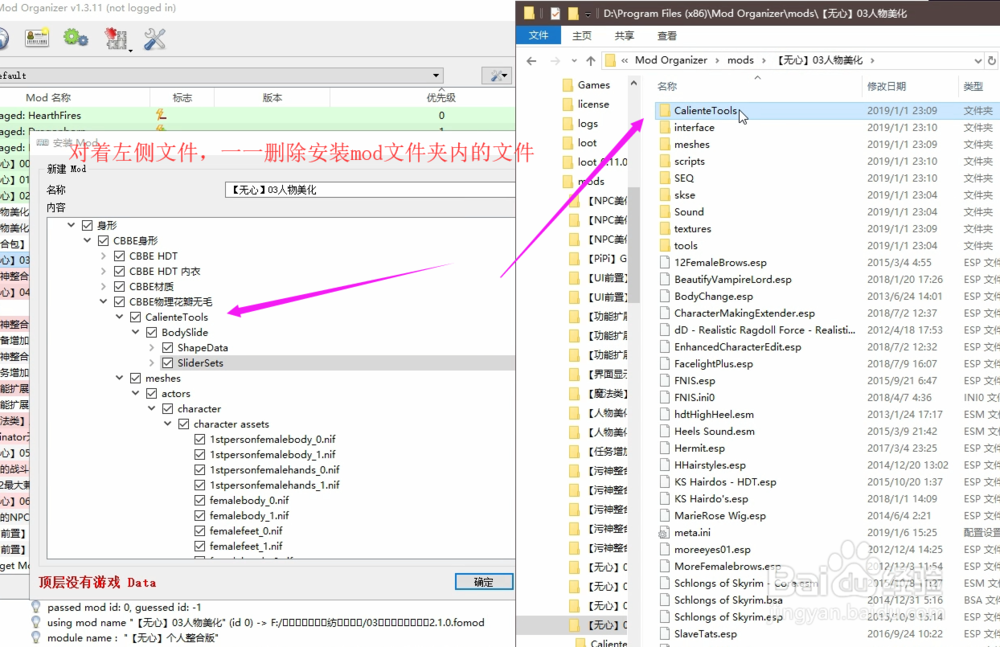
Task: Sort mods by Mod 名称 column
Action: tap(48, 98)
